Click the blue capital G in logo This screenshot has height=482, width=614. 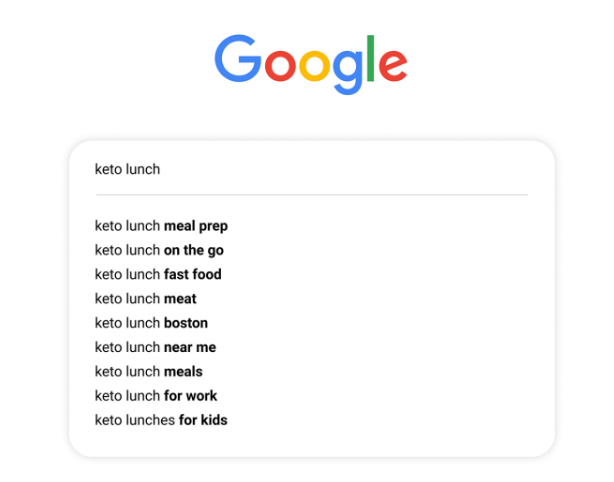(x=238, y=58)
